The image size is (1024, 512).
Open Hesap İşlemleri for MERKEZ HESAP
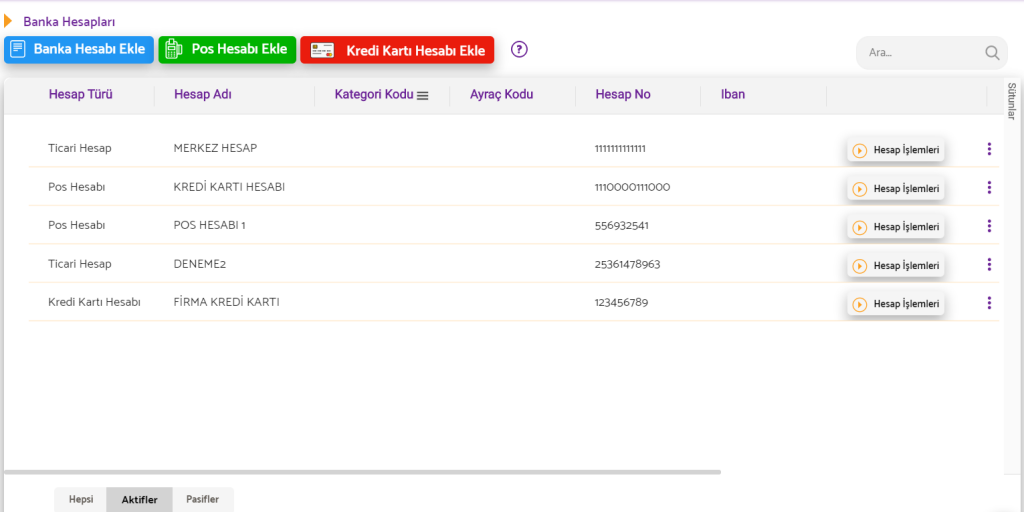[x=896, y=150]
